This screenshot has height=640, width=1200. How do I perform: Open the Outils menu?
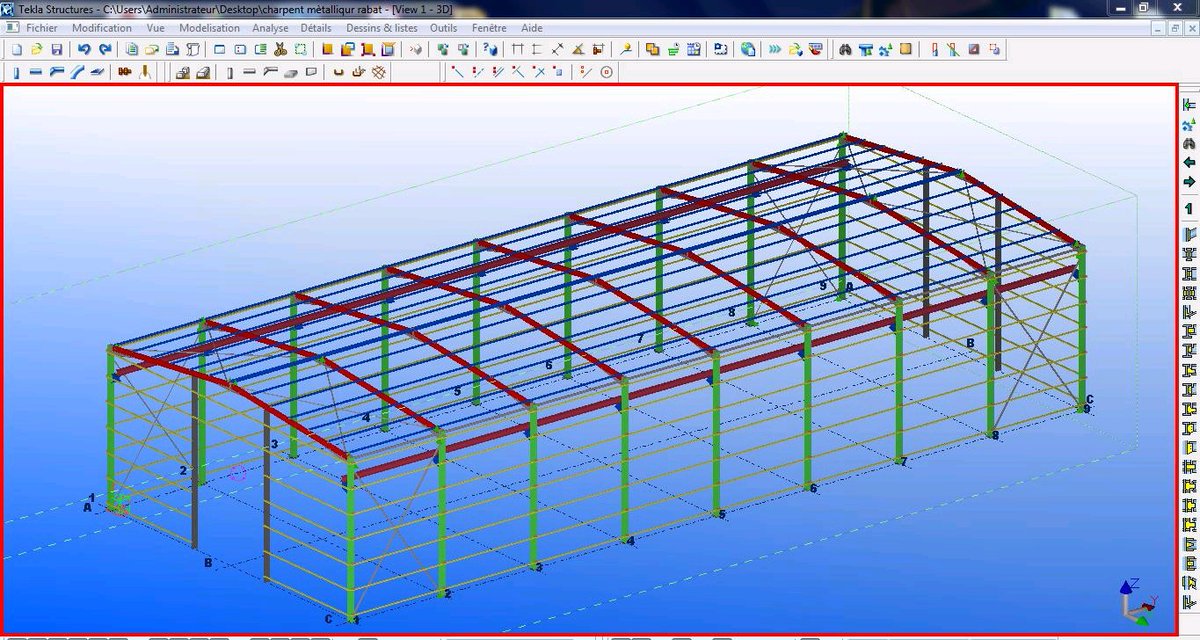443,28
